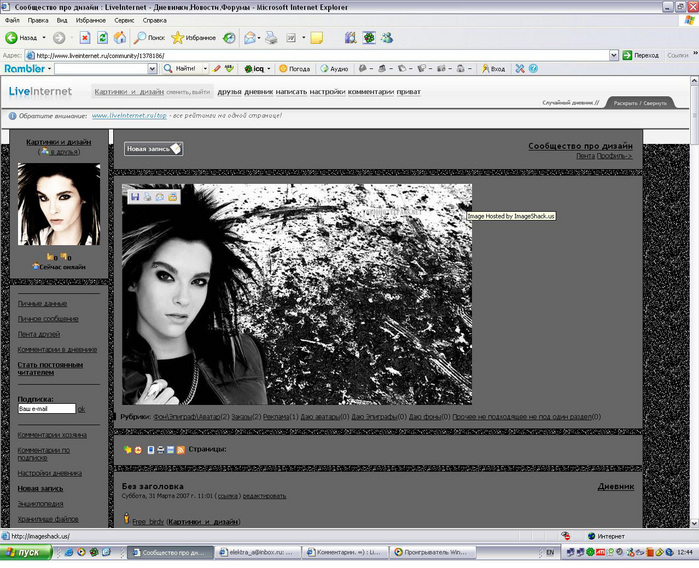This screenshot has width=699, height=568.
Task: Open the друзья navigation link
Action: tap(229, 92)
